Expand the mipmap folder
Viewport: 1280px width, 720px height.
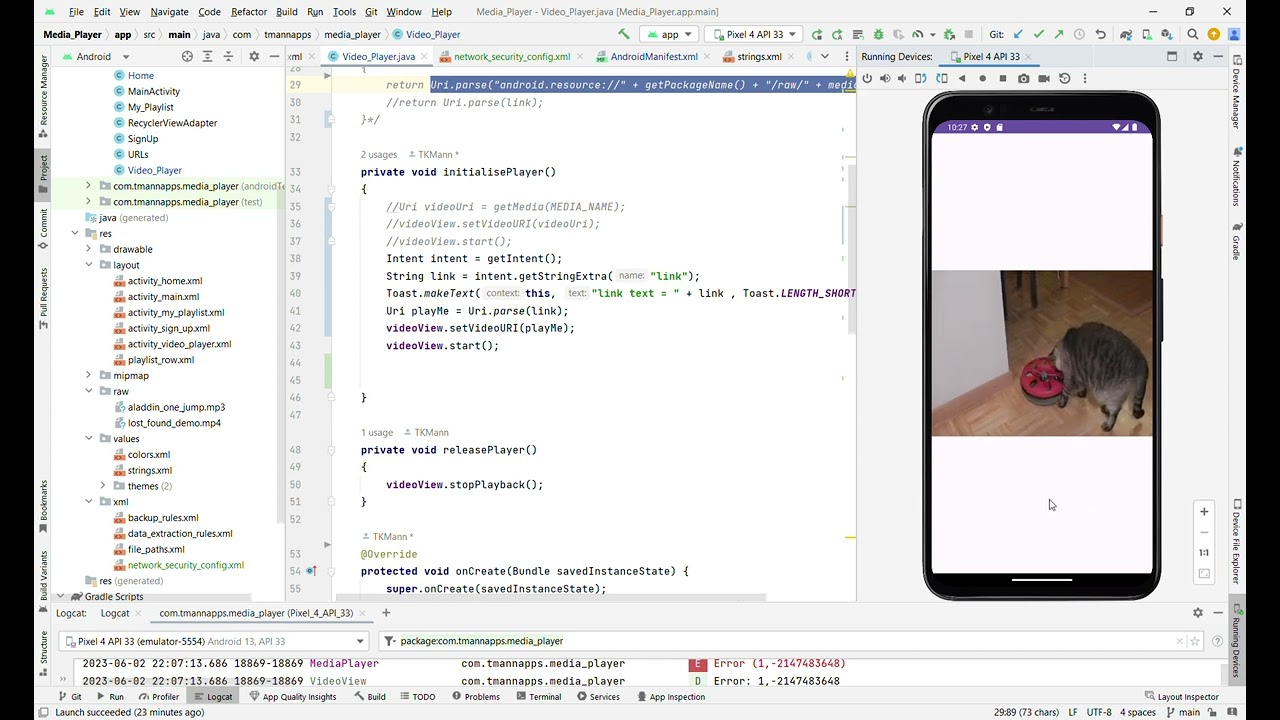point(89,376)
